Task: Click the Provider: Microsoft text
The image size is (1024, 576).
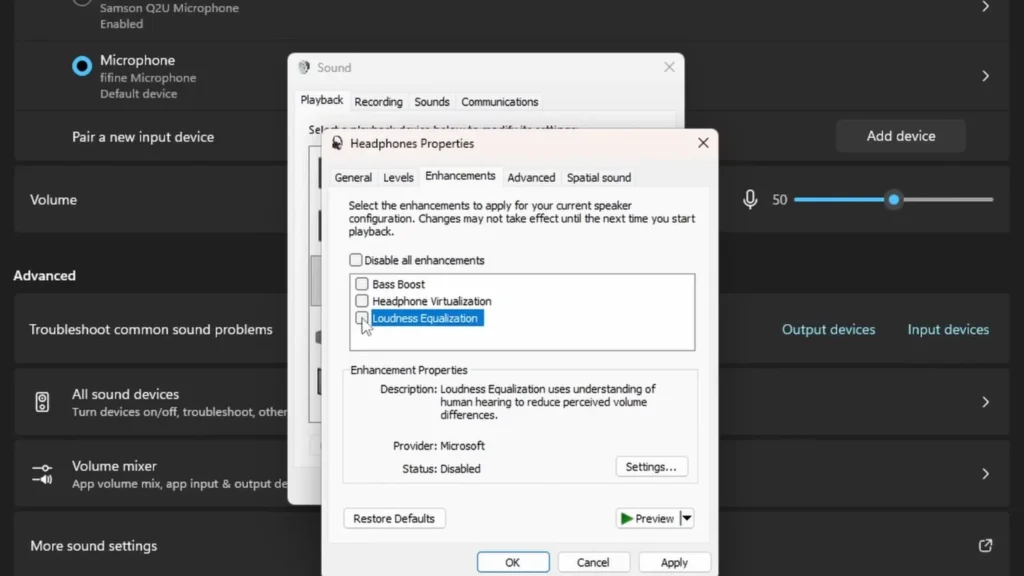Action: 439,446
